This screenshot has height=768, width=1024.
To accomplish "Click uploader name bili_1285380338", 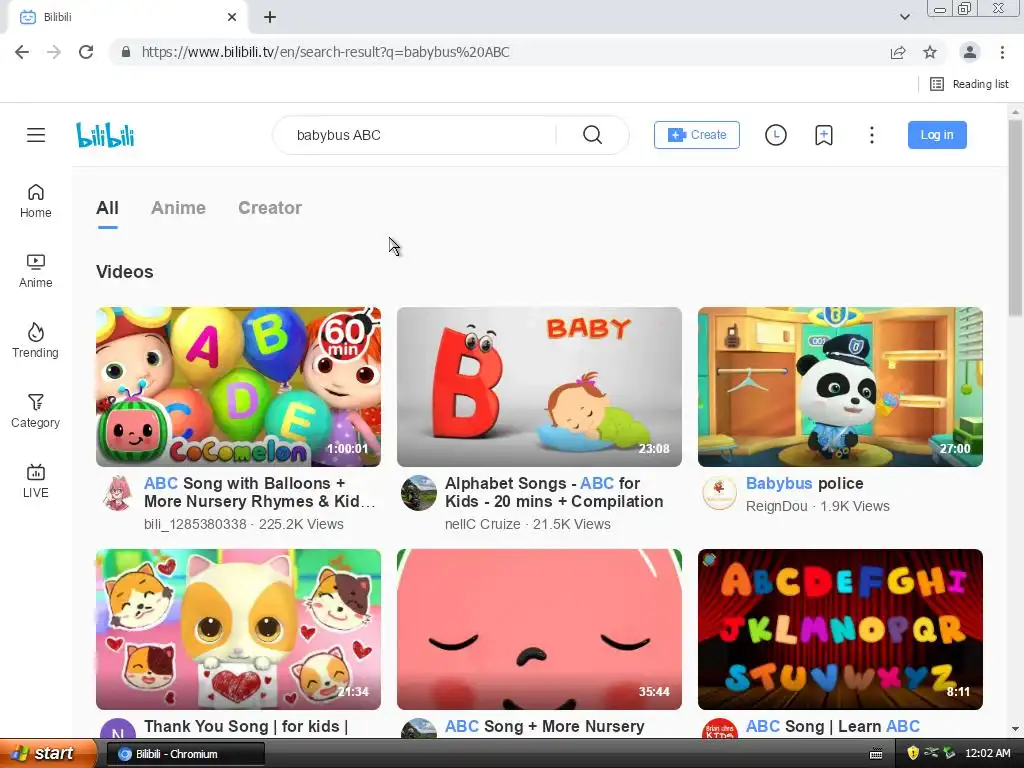I will (x=195, y=524).
